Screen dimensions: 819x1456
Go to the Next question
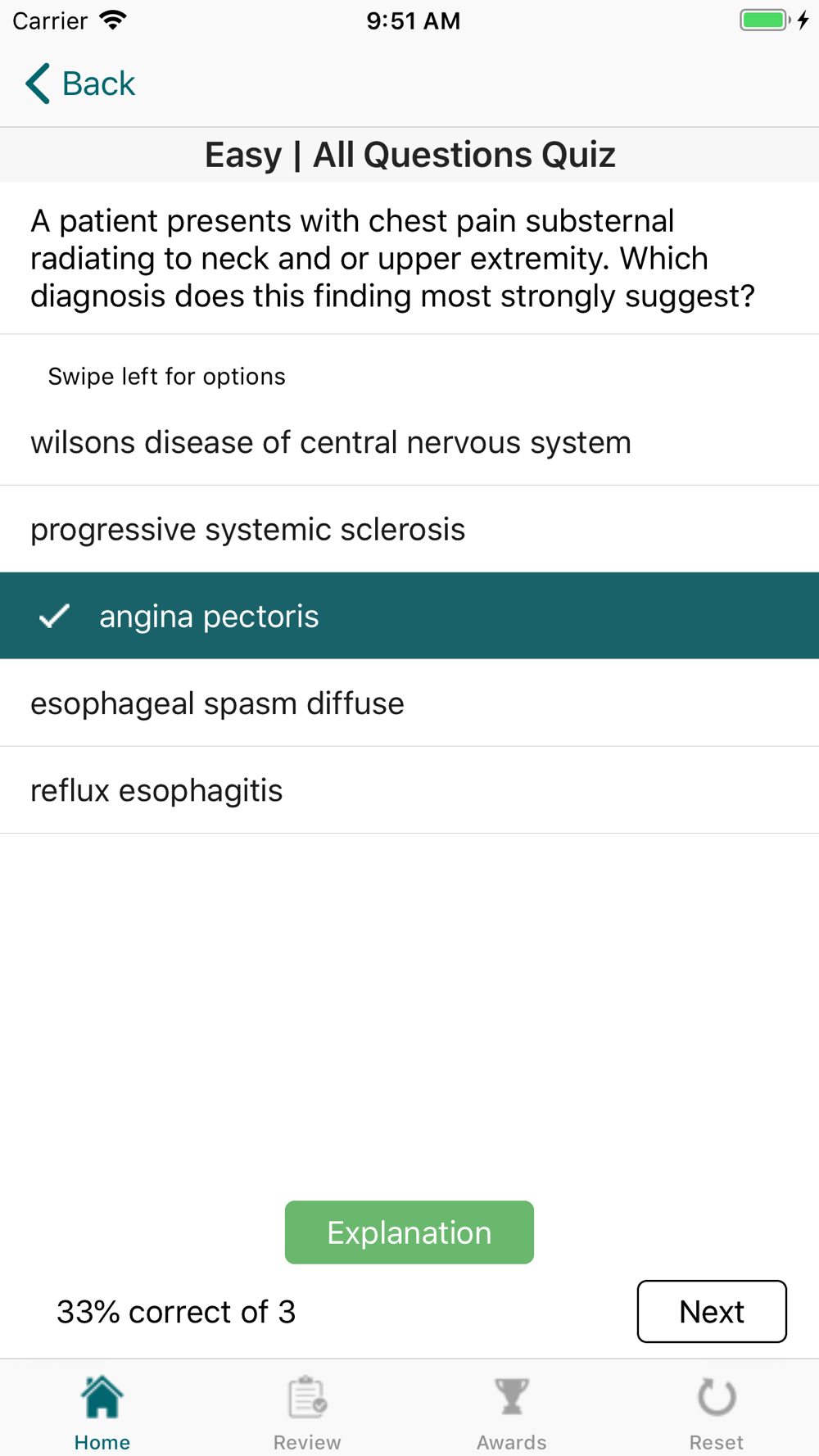(x=712, y=1311)
